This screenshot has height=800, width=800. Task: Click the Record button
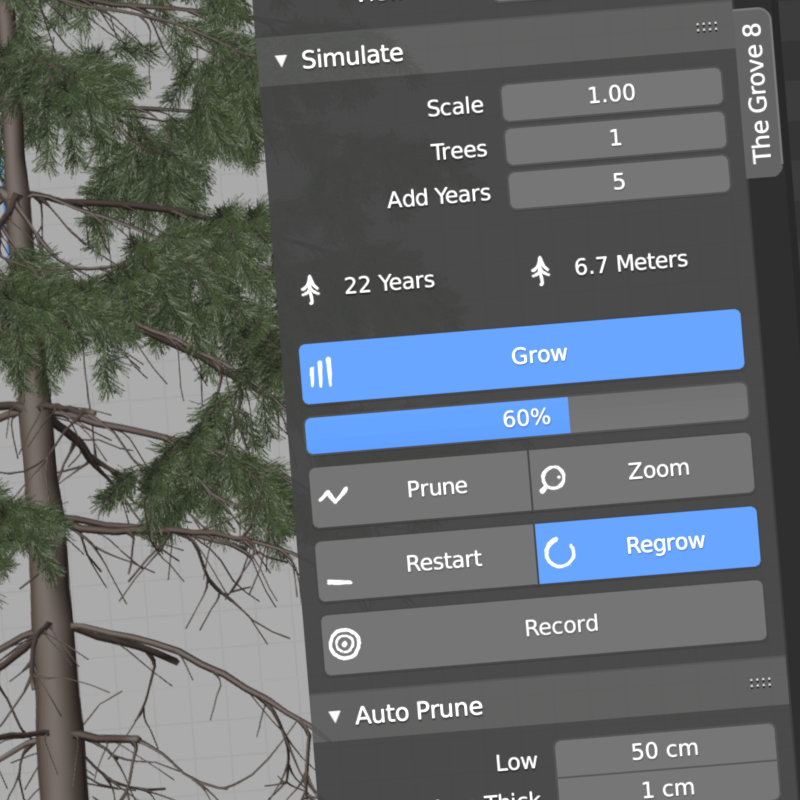(x=544, y=628)
